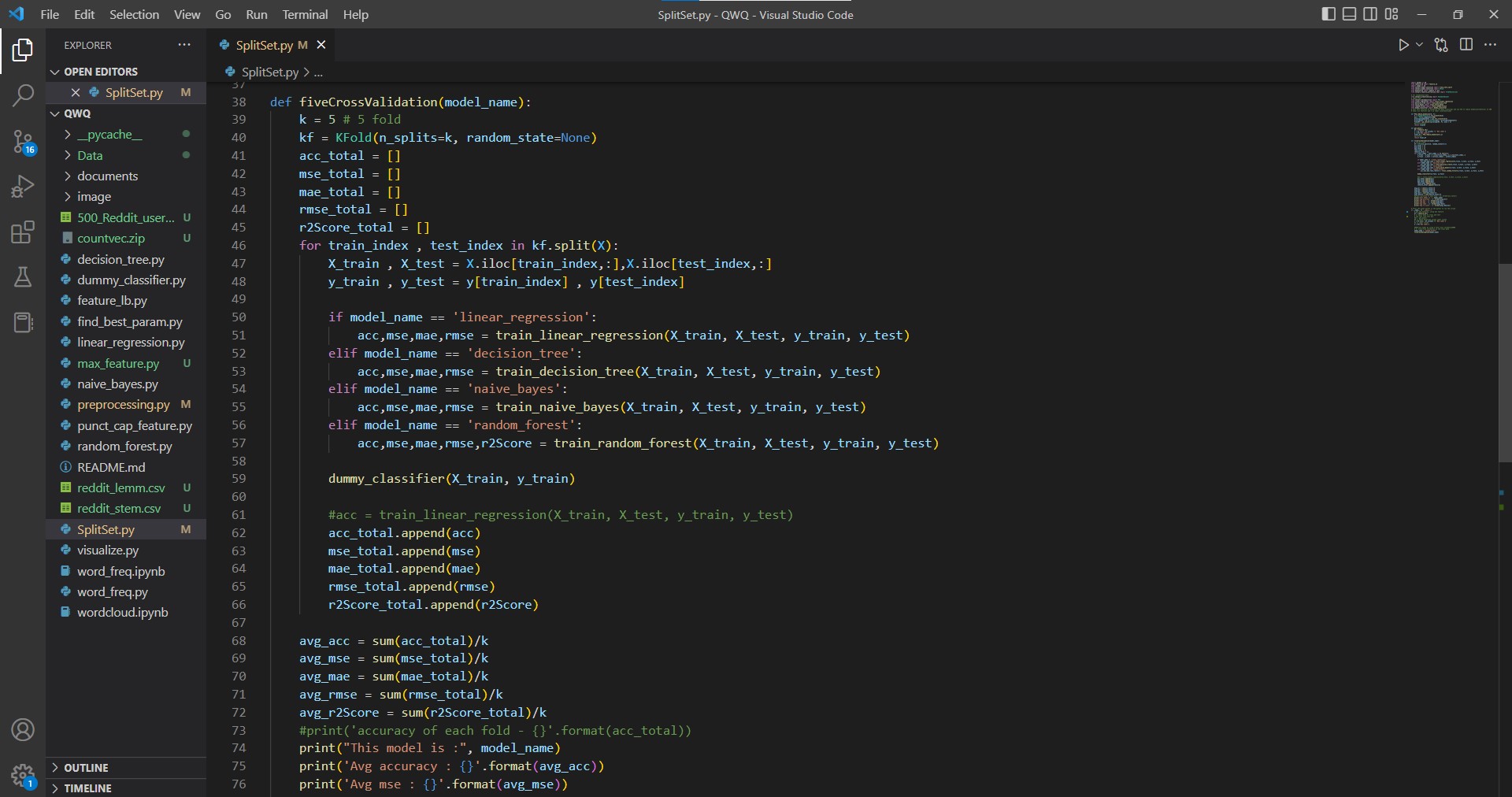The height and width of the screenshot is (797, 1512).
Task: Open the Run menu
Action: [257, 14]
